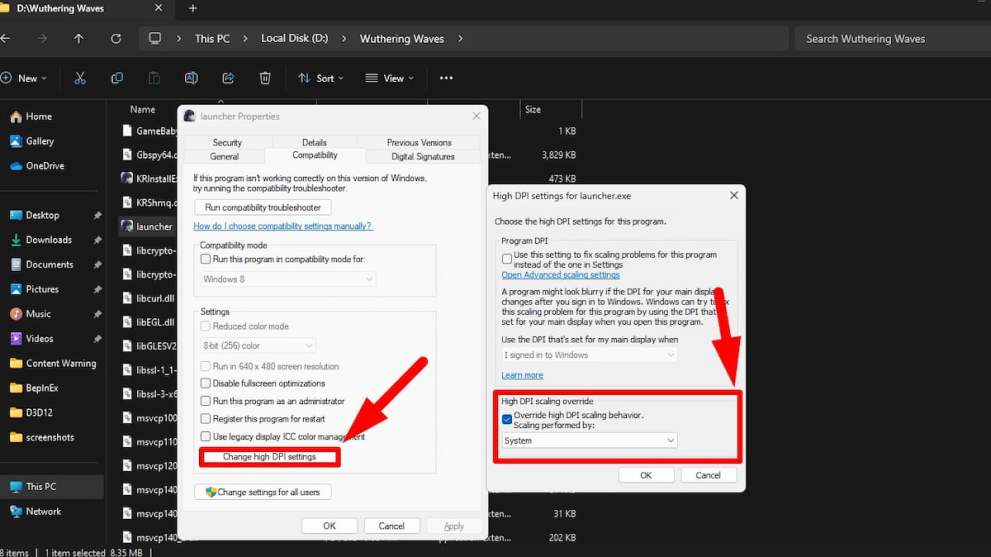Open Advanced scaling settings link

[560, 275]
